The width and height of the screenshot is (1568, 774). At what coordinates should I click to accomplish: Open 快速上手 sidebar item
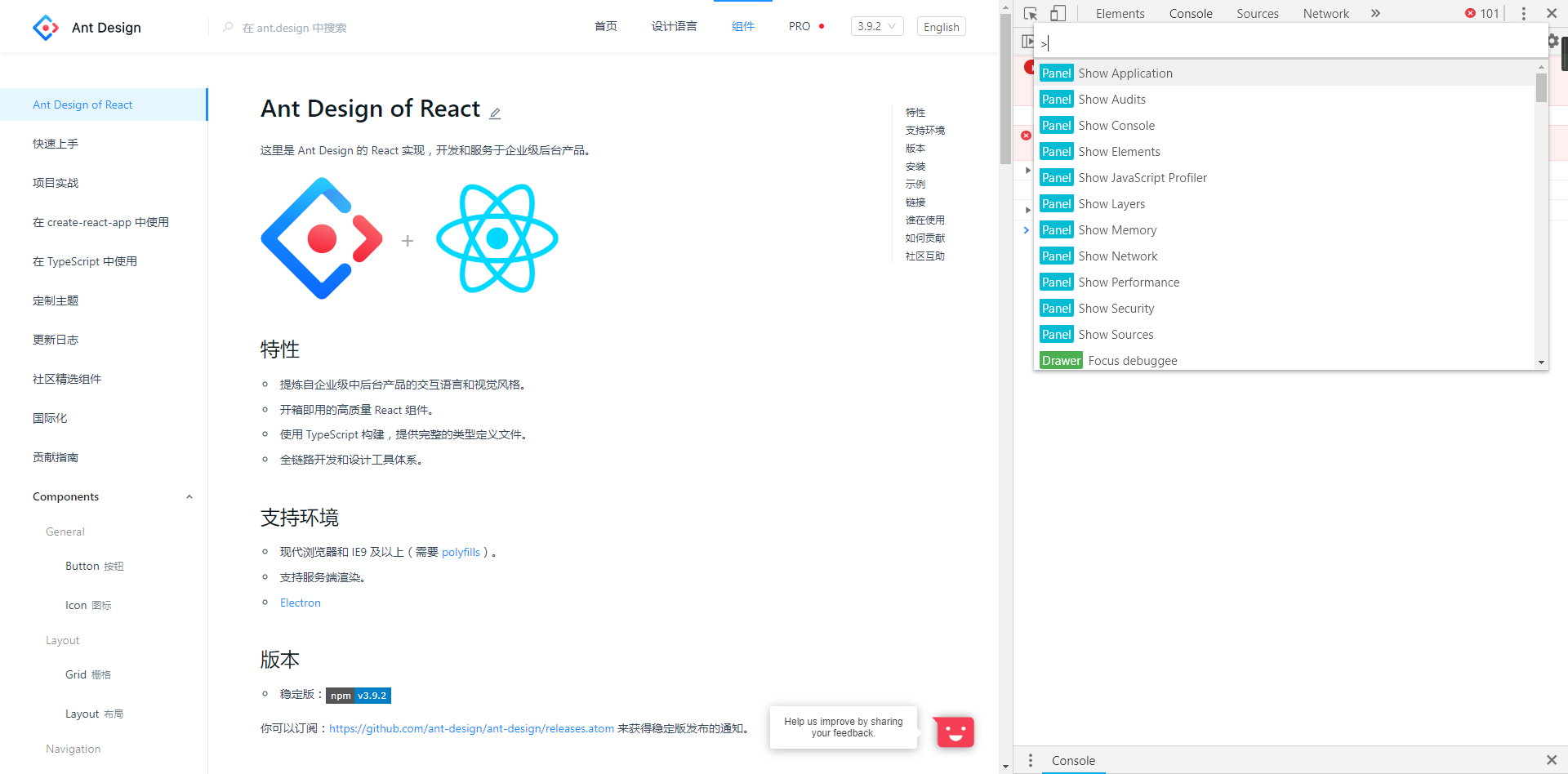pos(104,144)
